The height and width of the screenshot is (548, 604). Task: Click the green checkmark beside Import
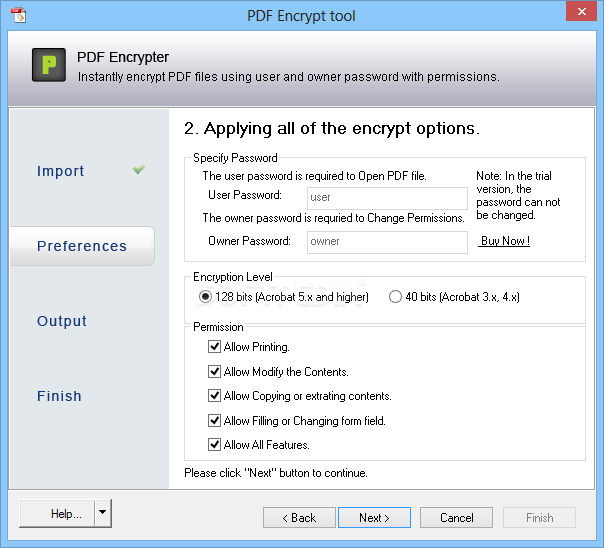click(139, 169)
